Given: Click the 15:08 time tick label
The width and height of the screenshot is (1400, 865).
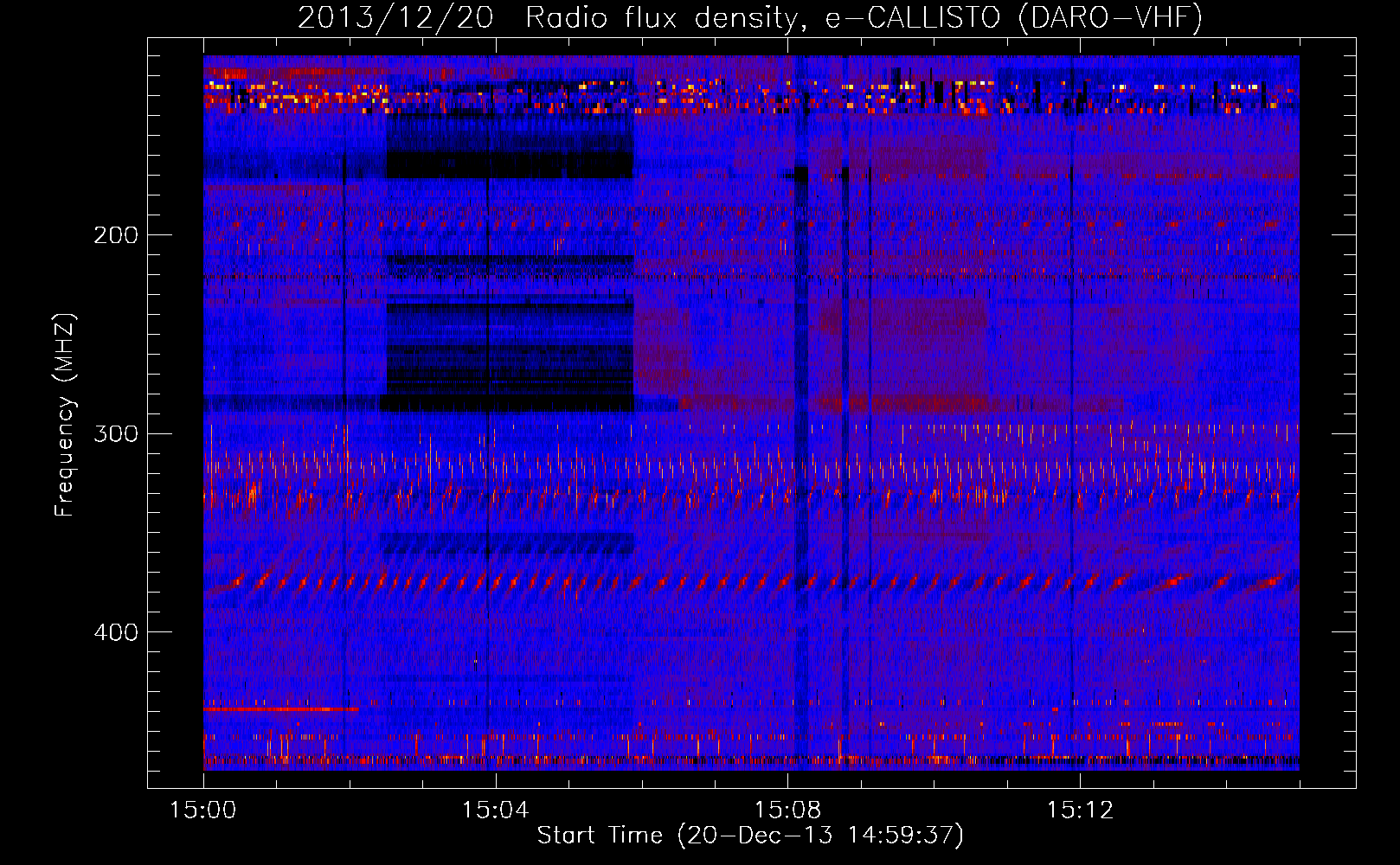Looking at the screenshot, I should [787, 811].
